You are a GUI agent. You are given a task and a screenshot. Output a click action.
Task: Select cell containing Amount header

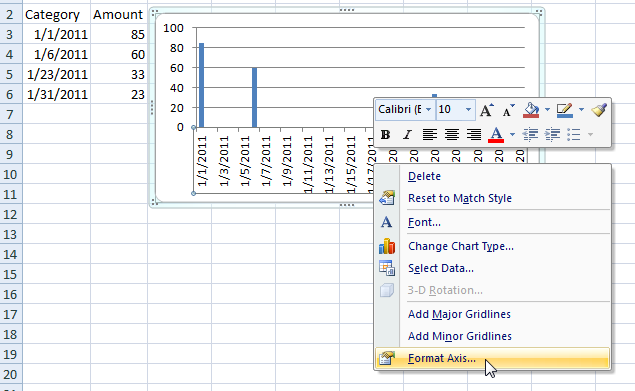[x=119, y=15]
